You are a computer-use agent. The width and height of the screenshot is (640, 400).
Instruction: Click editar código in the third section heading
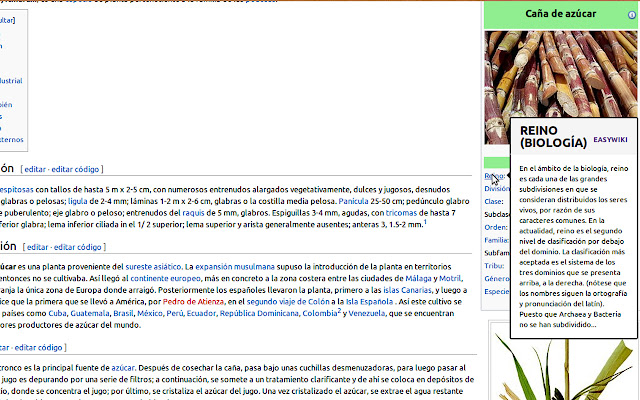click(x=38, y=347)
